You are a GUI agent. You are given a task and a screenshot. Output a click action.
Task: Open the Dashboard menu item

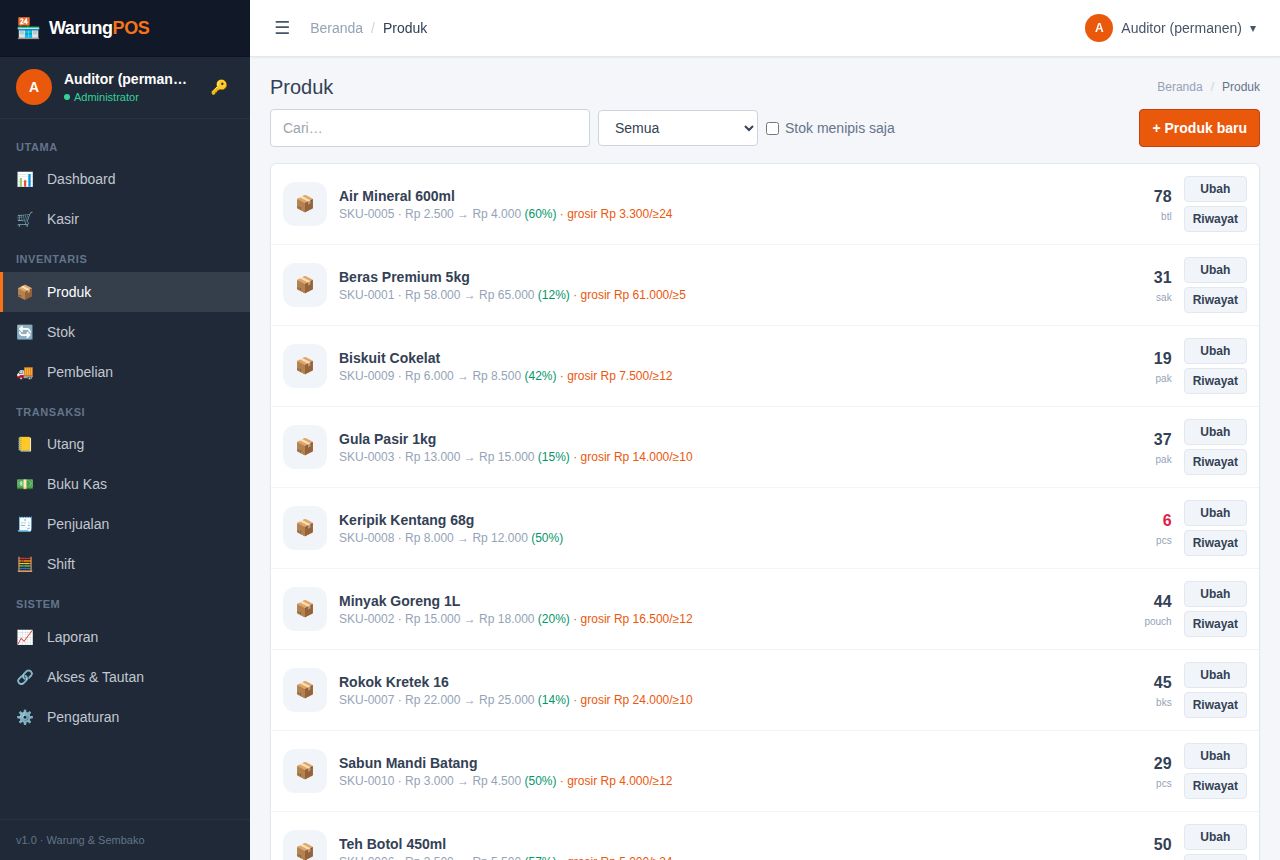click(125, 179)
